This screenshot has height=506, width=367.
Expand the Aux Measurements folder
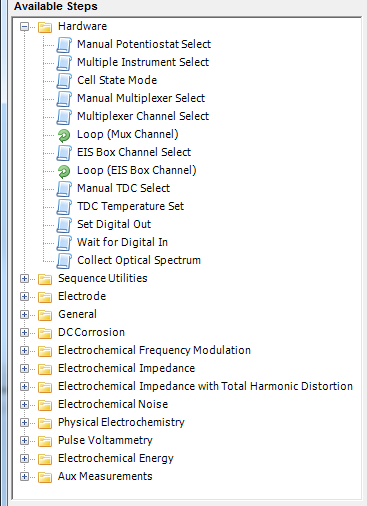24,477
